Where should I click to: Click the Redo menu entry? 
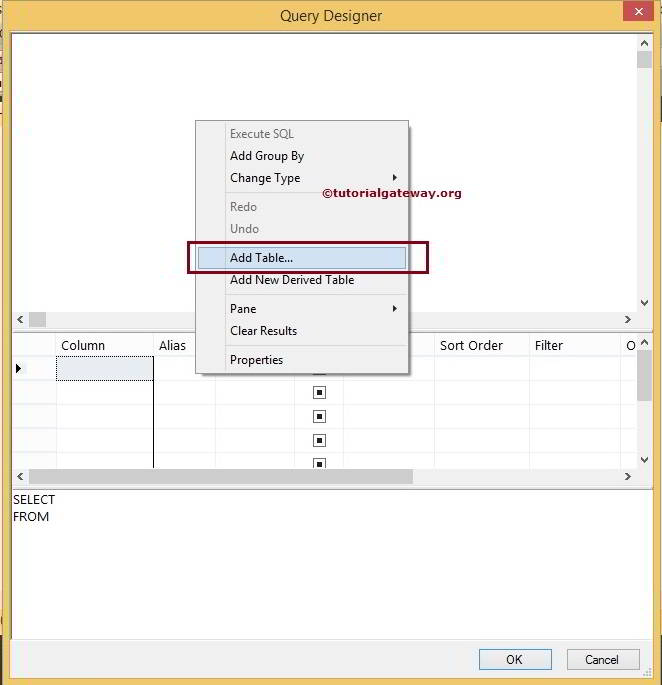pyautogui.click(x=302, y=207)
